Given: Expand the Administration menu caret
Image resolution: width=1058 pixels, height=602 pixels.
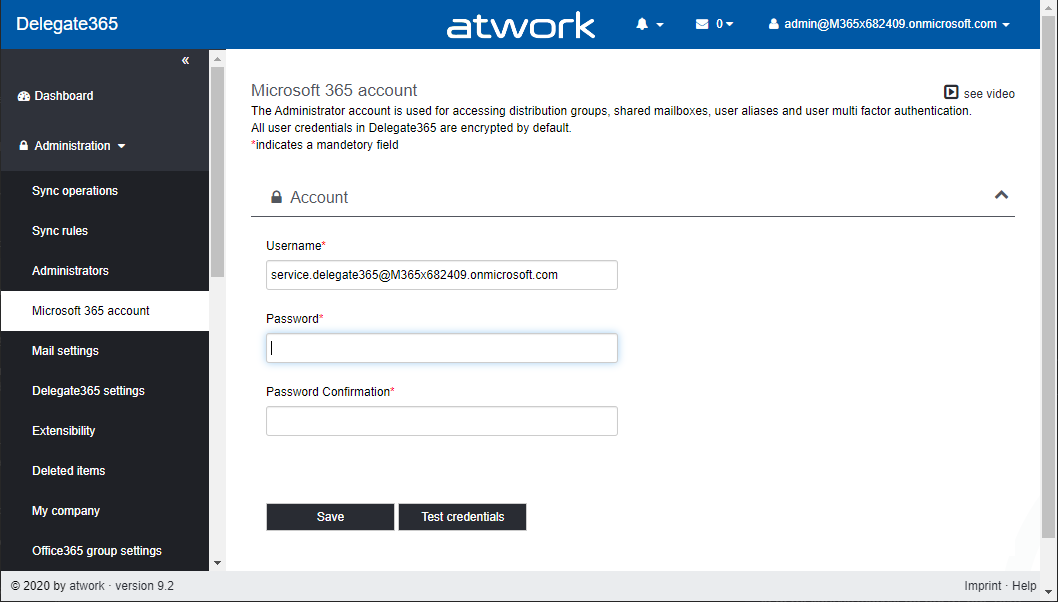Looking at the screenshot, I should pyautogui.click(x=122, y=146).
